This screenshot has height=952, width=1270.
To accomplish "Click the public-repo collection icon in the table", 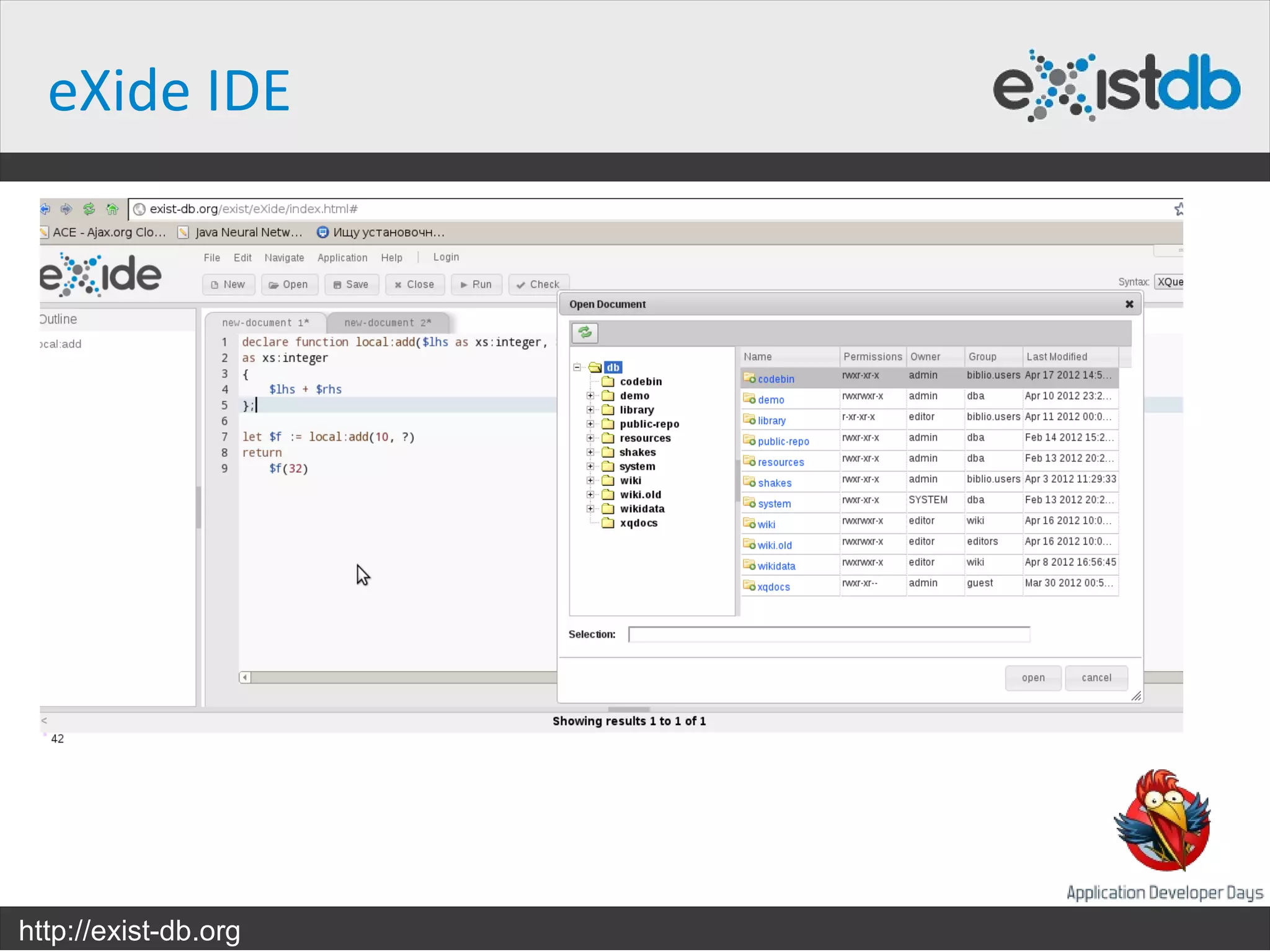I will point(749,441).
